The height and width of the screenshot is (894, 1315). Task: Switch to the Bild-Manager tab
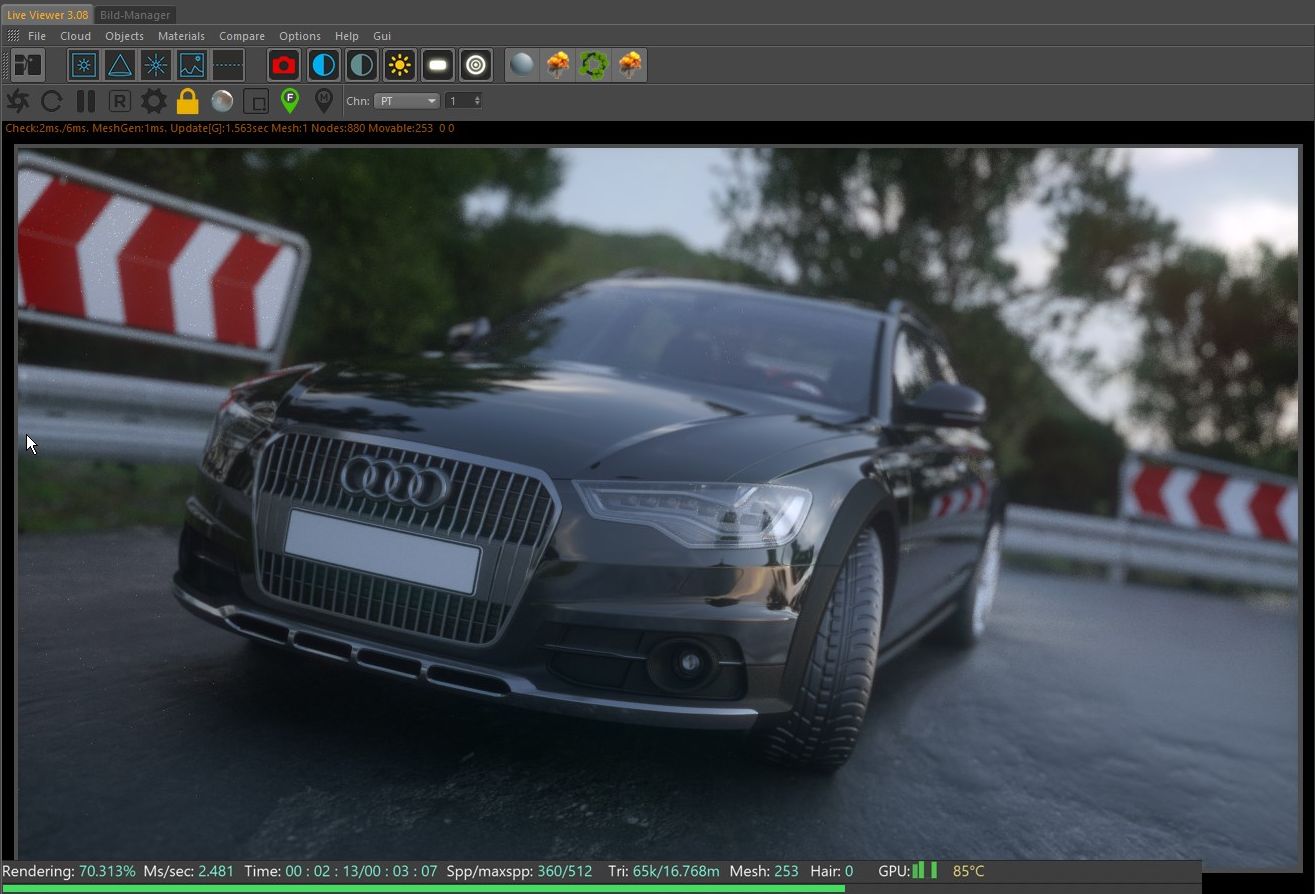point(135,15)
